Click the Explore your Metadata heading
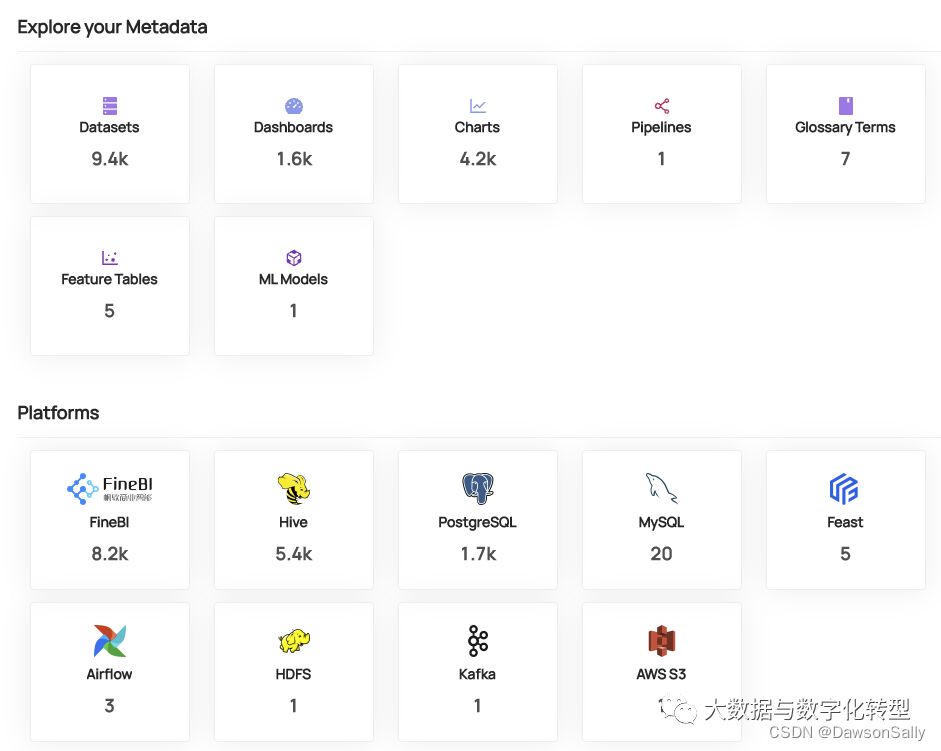 [x=112, y=26]
